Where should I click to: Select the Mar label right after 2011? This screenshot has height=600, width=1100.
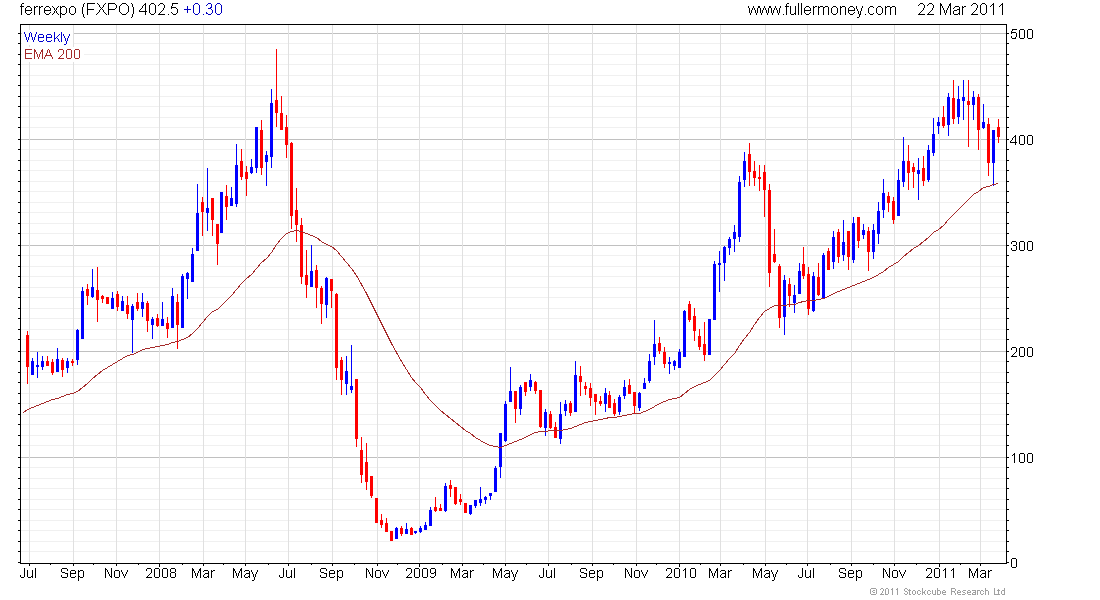pyautogui.click(x=980, y=573)
